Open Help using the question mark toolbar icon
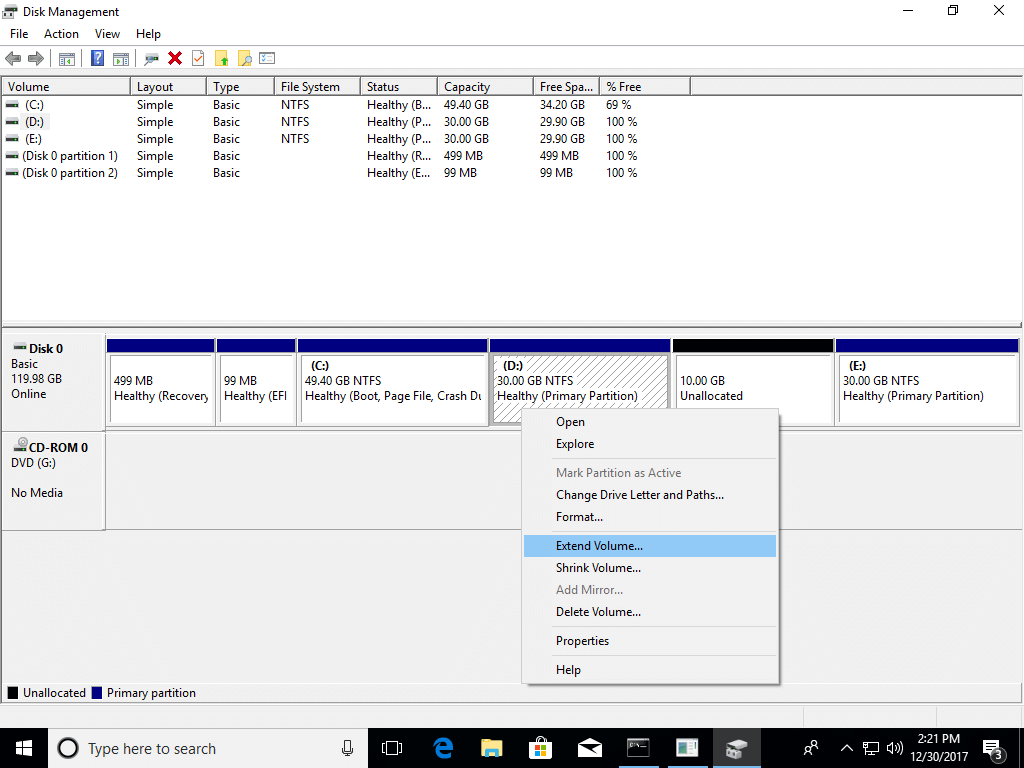Viewport: 1024px width, 768px height. pos(96,57)
